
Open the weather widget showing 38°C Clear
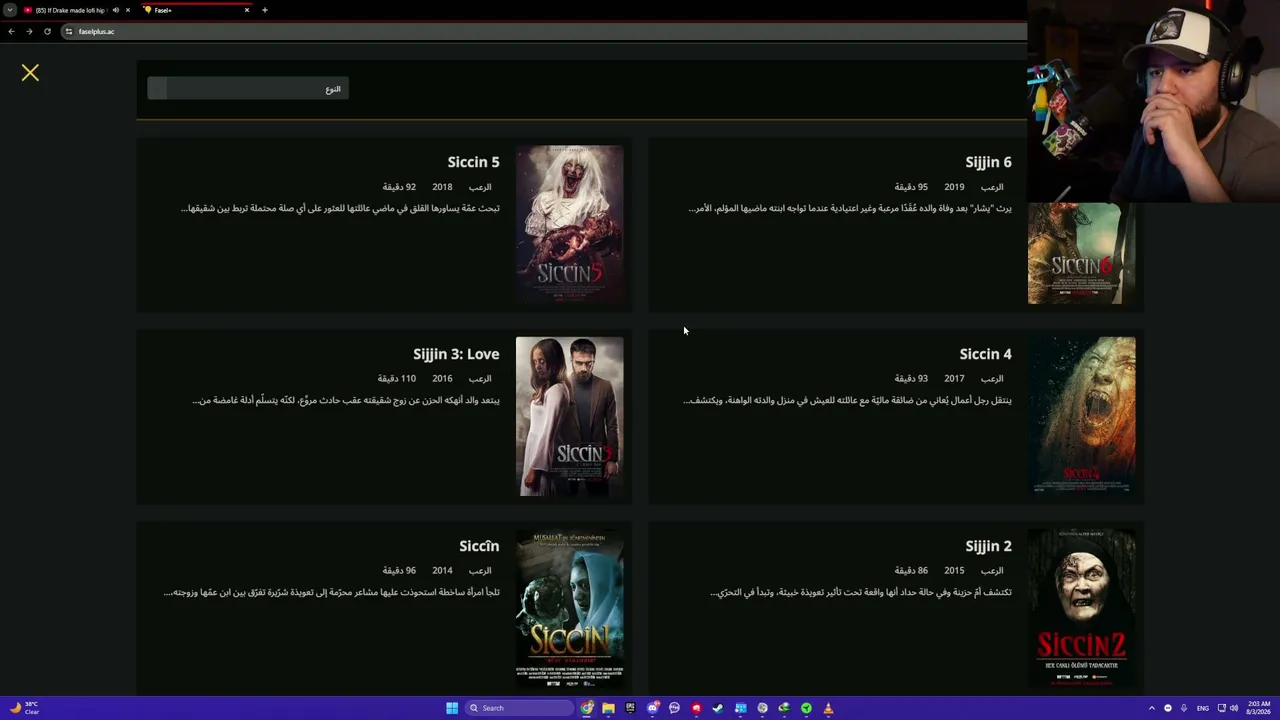tap(24, 708)
